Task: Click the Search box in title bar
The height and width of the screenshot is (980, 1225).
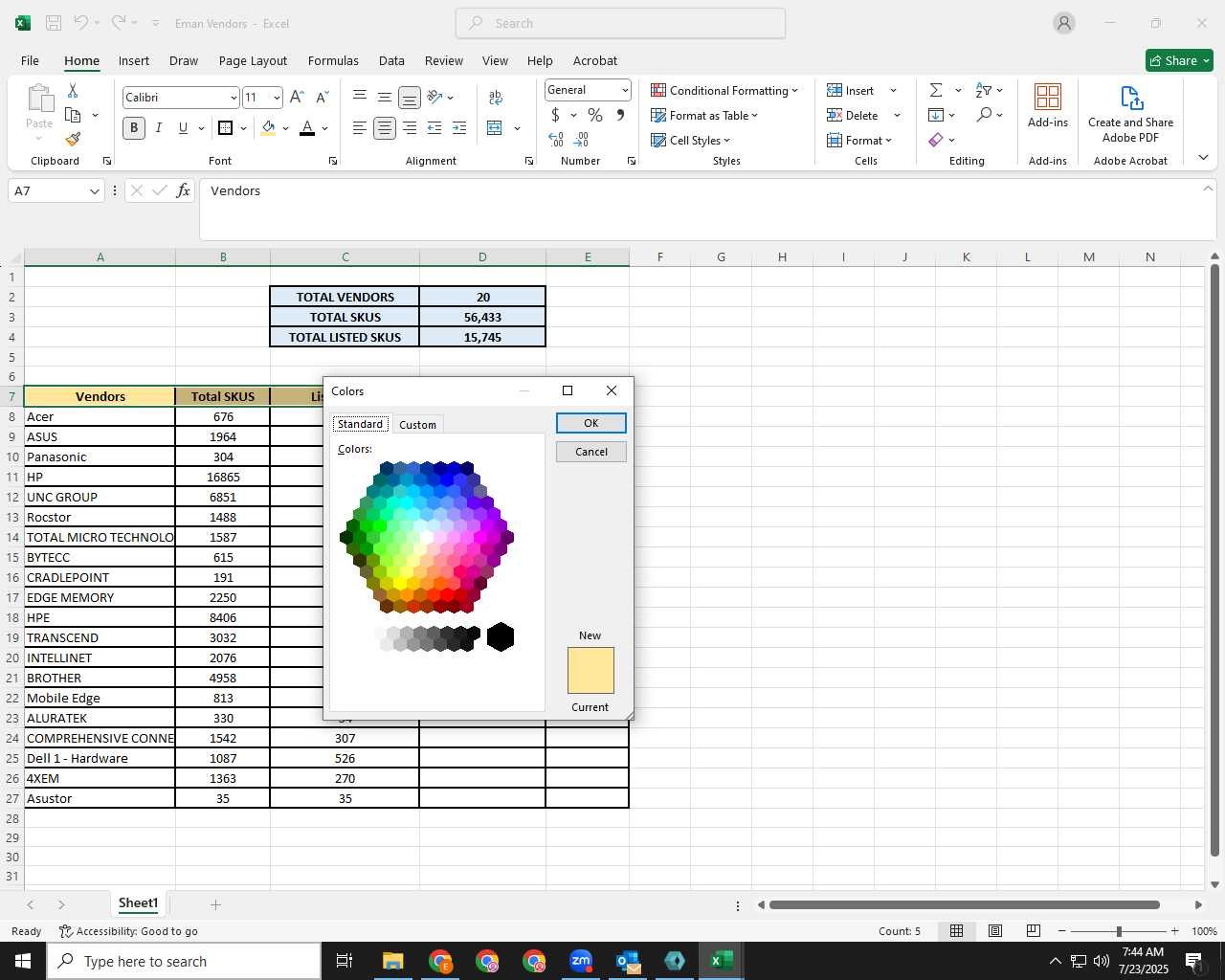Action: [620, 23]
